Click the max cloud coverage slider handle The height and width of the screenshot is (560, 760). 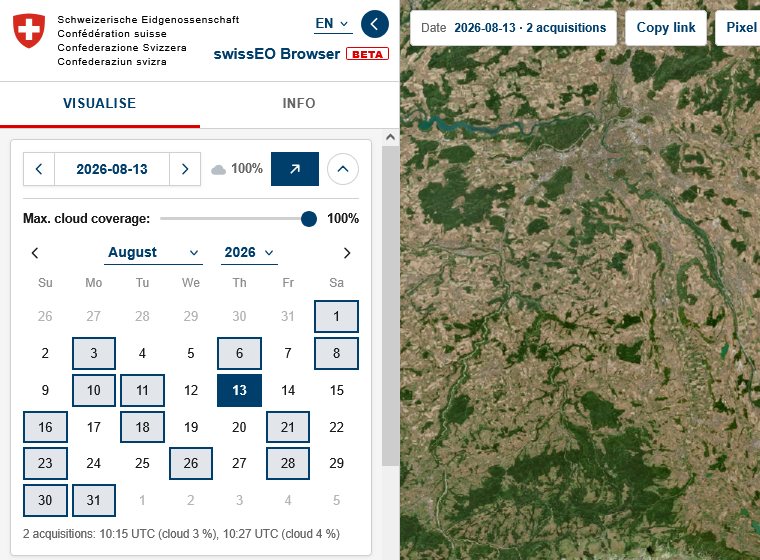pos(309,219)
